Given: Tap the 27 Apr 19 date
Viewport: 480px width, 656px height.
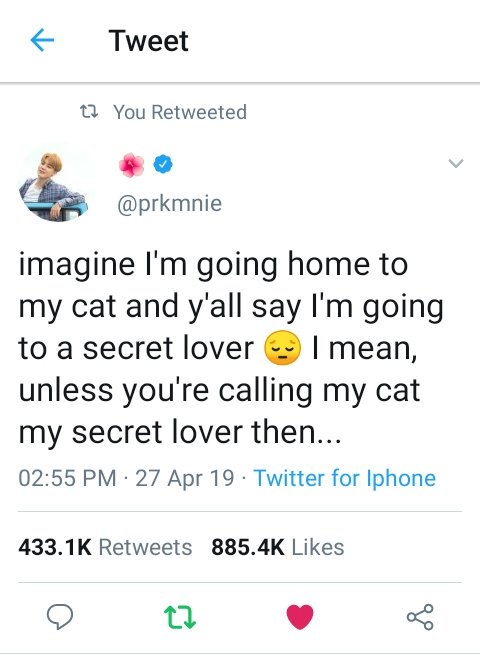Looking at the screenshot, I should 185,478.
